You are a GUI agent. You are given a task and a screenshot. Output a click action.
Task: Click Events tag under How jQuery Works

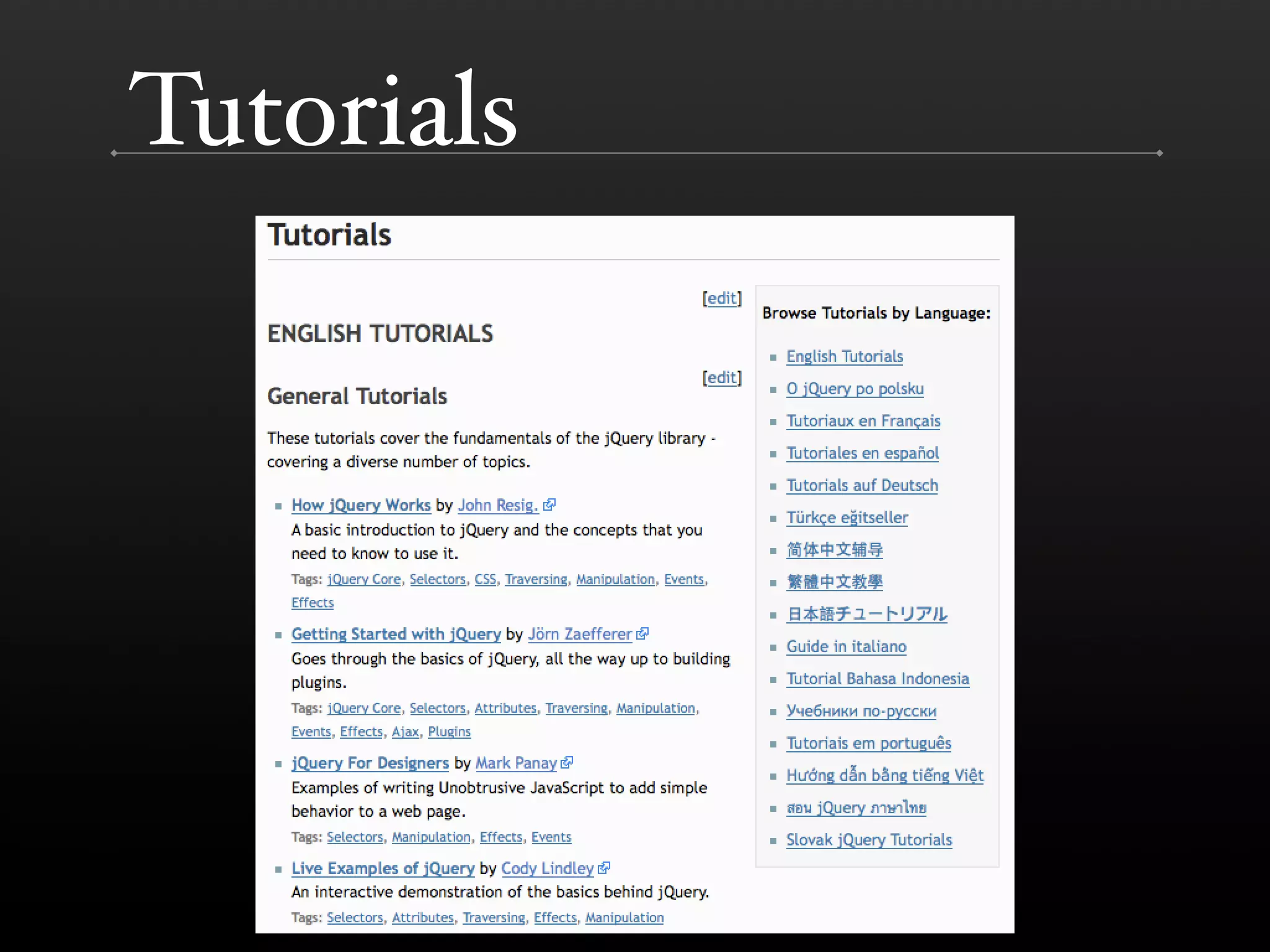684,580
